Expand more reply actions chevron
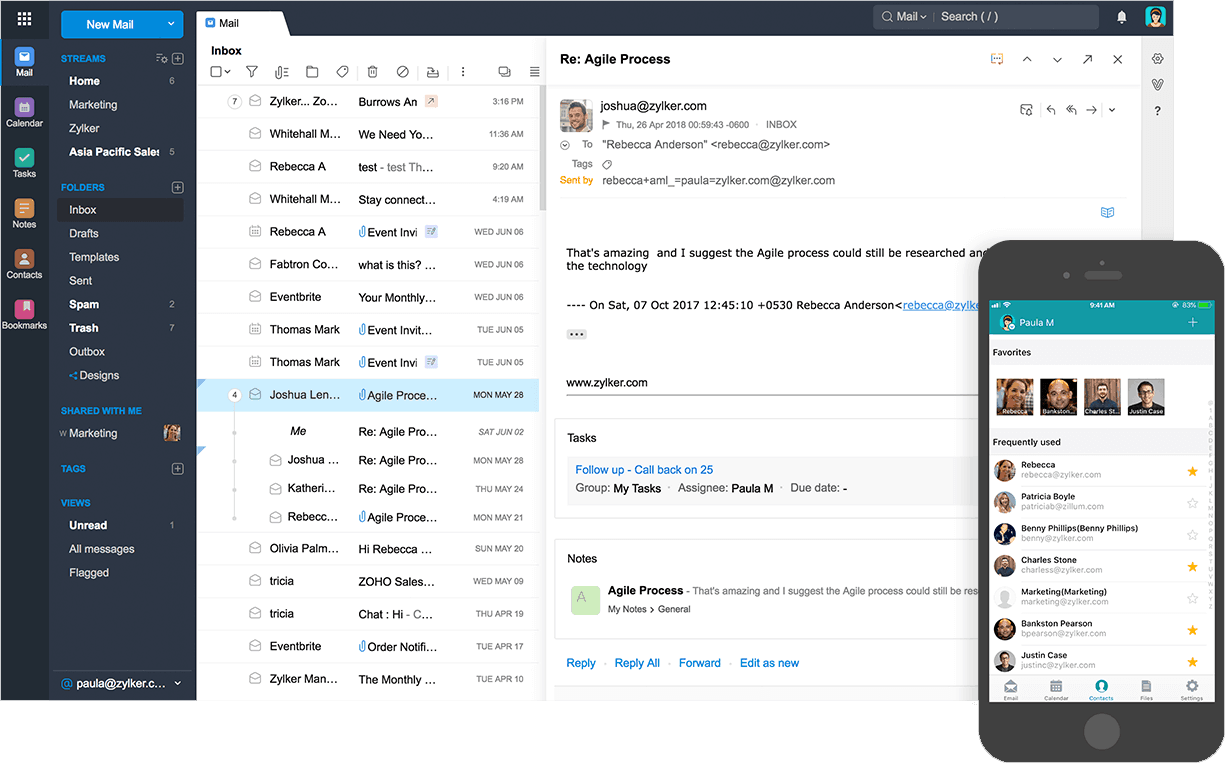The image size is (1225, 763). pyautogui.click(x=1112, y=110)
